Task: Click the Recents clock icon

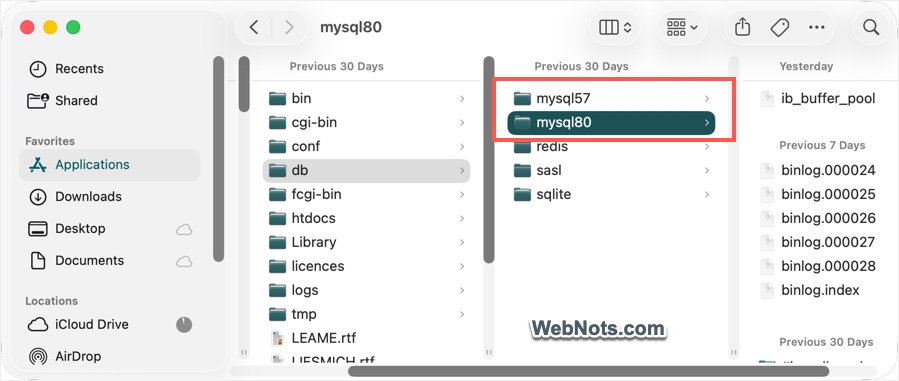Action: pos(38,69)
